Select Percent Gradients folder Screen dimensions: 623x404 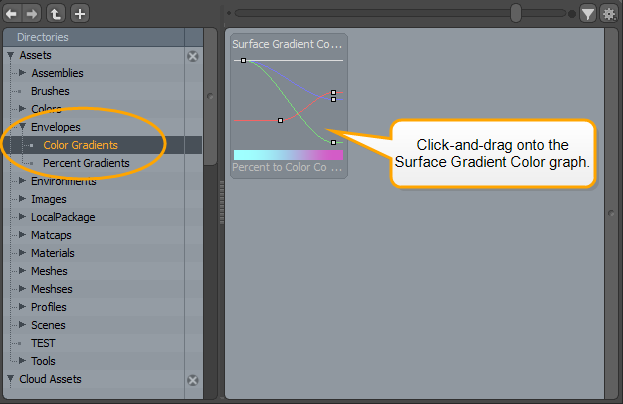(x=86, y=163)
